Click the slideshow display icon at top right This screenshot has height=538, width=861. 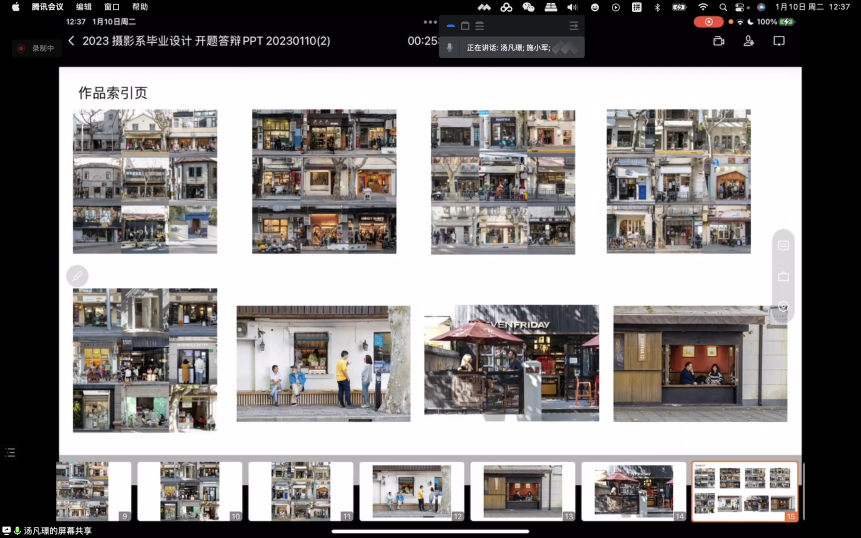pyautogui.click(x=779, y=41)
